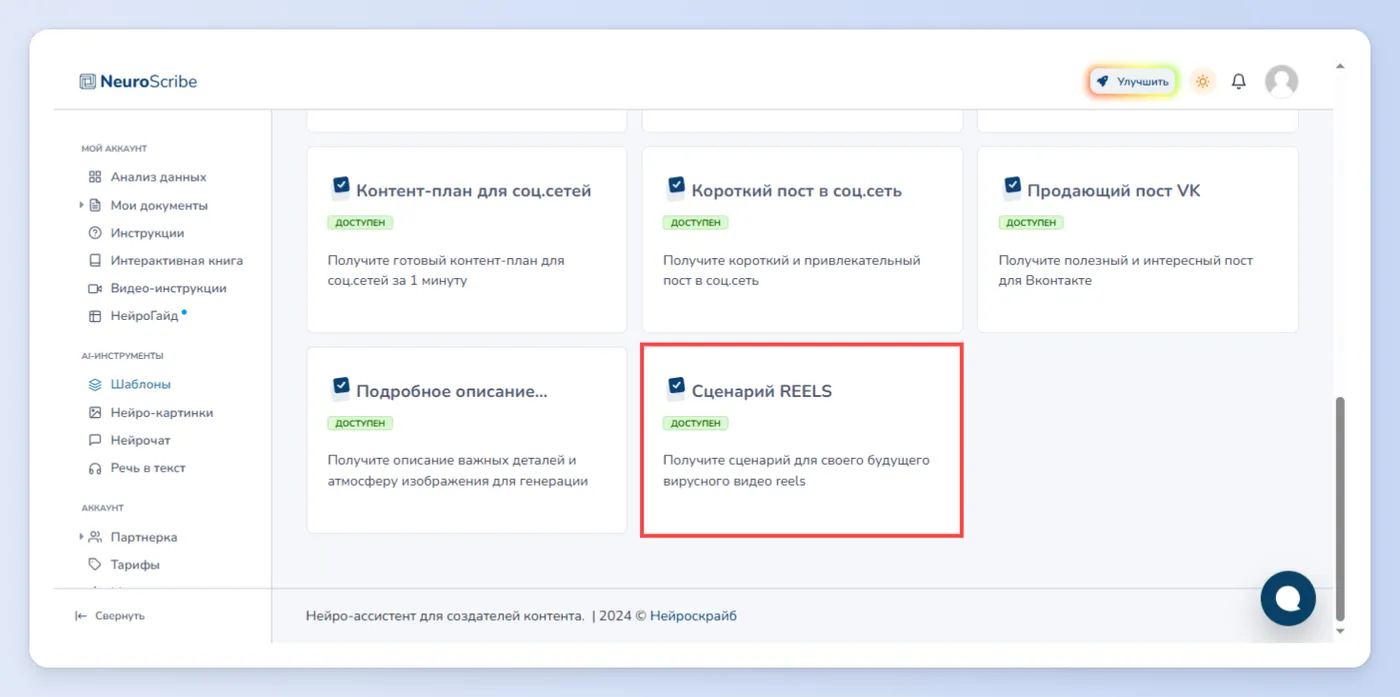Follow the Нейроскрайб footer link
Image resolution: width=1400 pixels, height=697 pixels.
pos(693,616)
